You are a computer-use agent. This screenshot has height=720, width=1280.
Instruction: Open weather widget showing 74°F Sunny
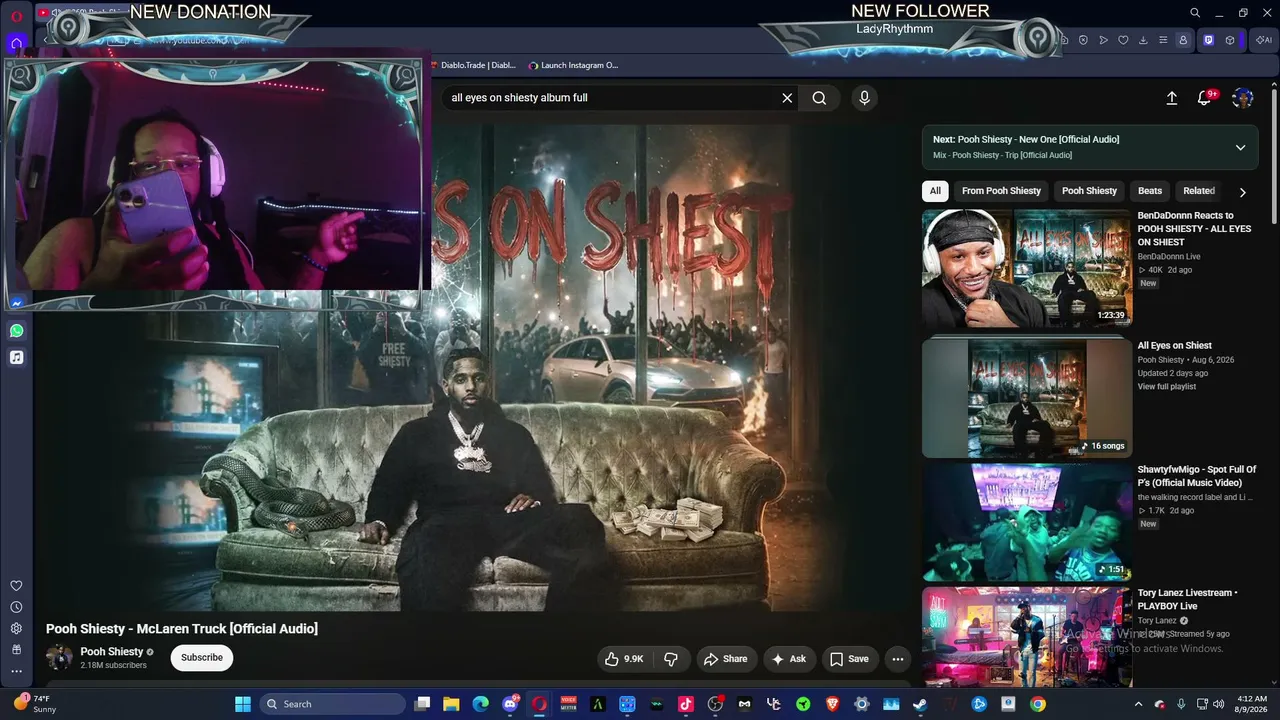(x=35, y=704)
